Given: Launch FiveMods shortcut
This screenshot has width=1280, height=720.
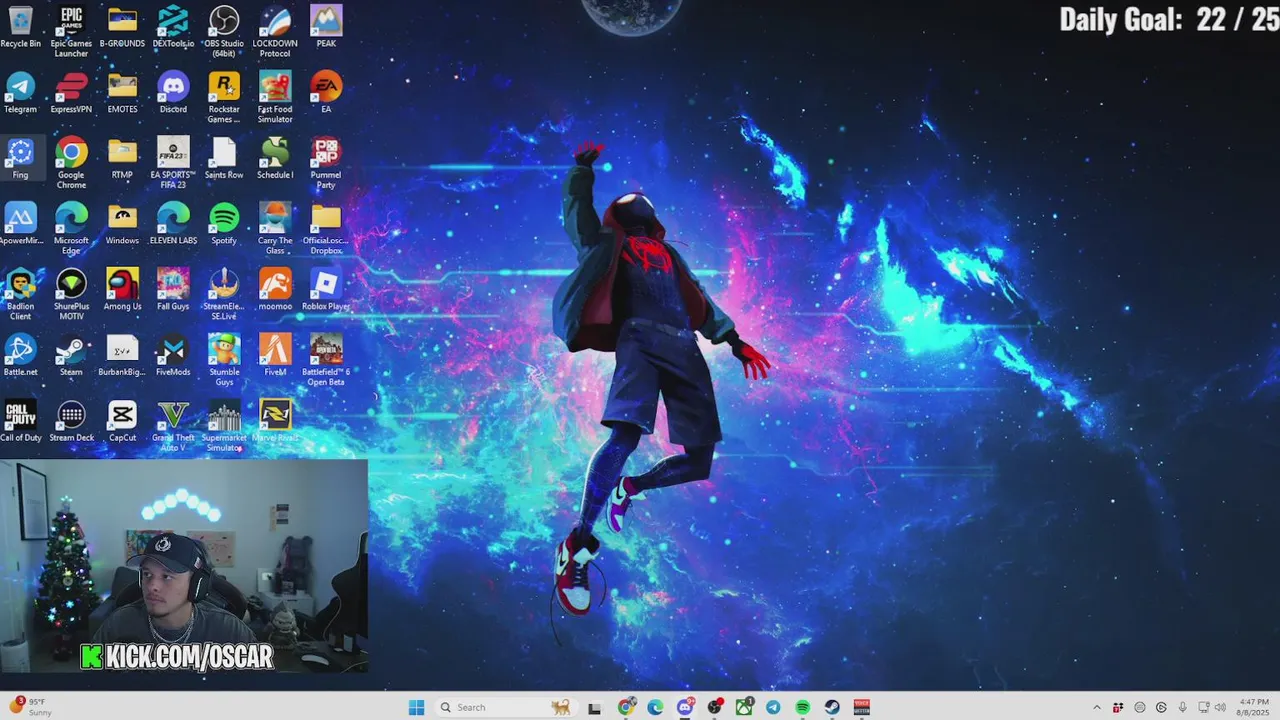Looking at the screenshot, I should click(173, 355).
